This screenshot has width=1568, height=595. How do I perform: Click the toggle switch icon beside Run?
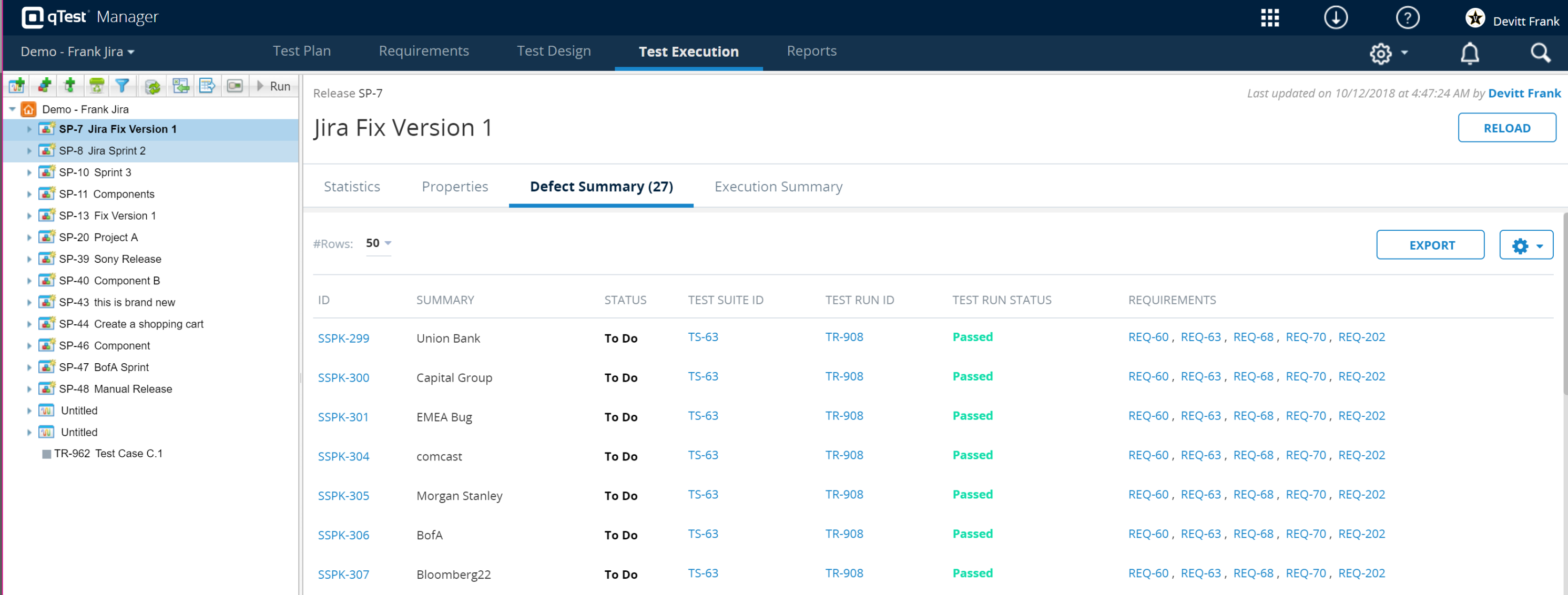click(235, 86)
